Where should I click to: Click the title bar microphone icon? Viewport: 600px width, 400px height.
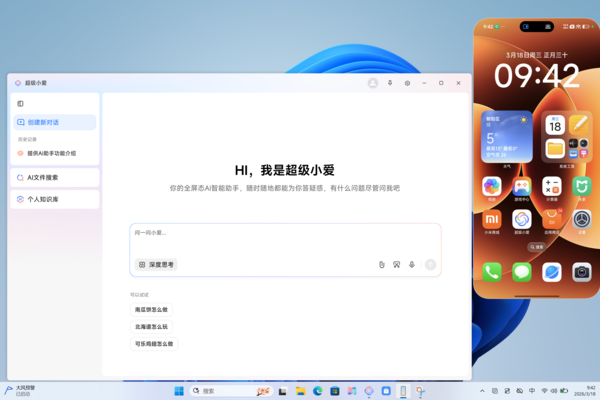tap(390, 83)
